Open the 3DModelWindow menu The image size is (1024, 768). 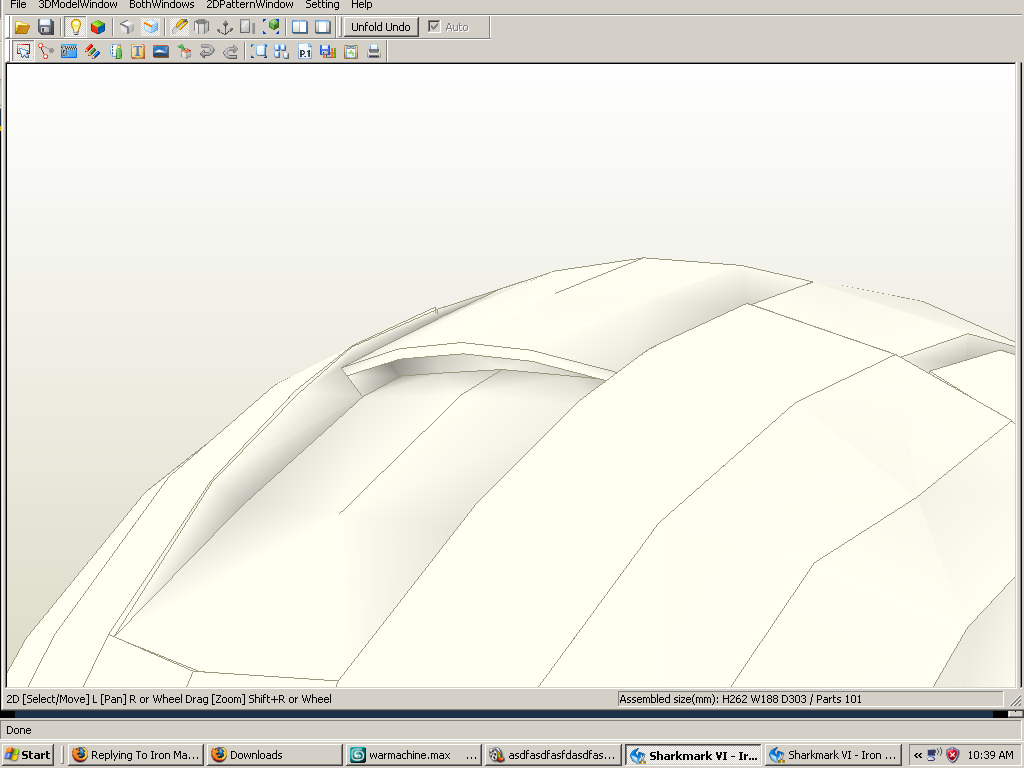[78, 5]
